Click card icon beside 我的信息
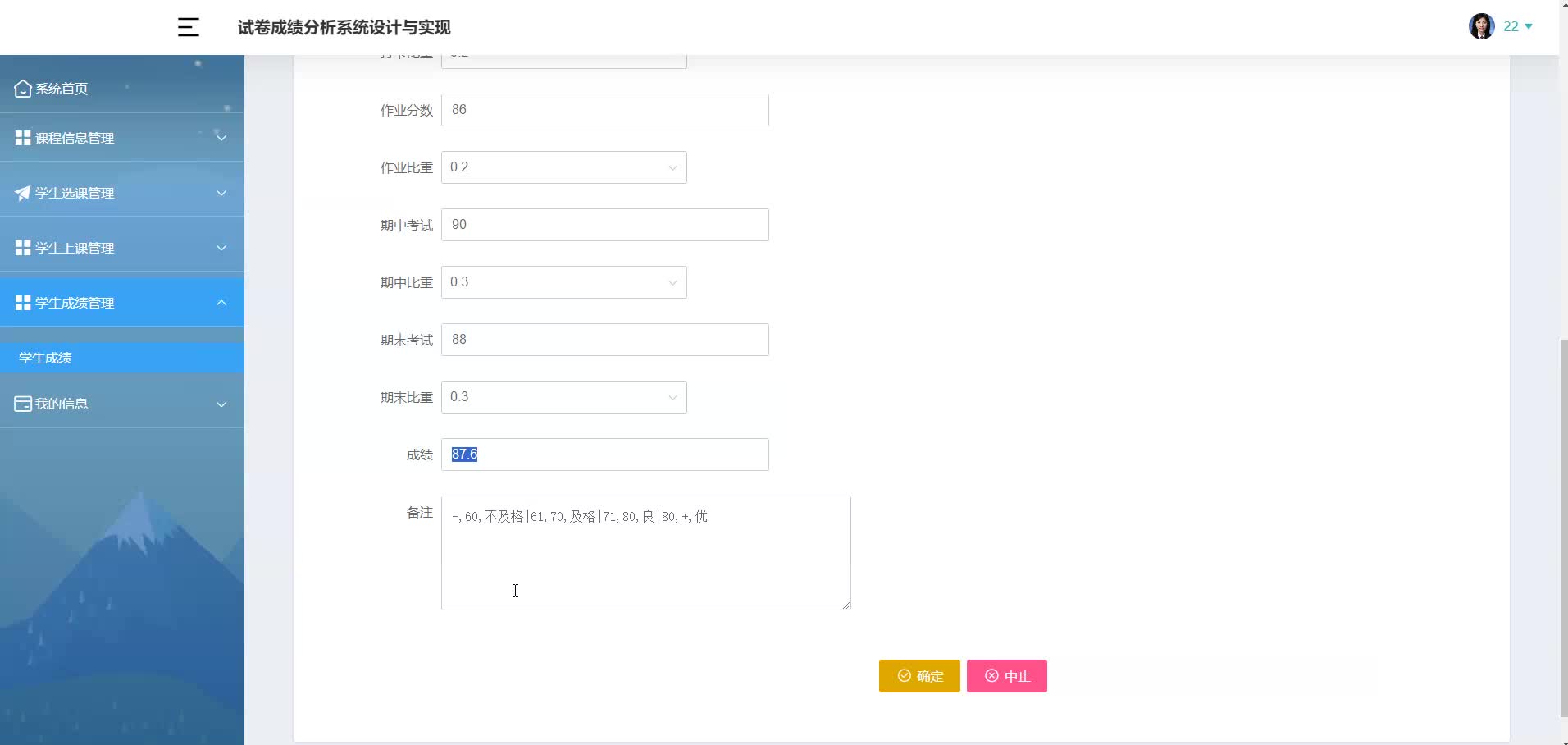 23,404
